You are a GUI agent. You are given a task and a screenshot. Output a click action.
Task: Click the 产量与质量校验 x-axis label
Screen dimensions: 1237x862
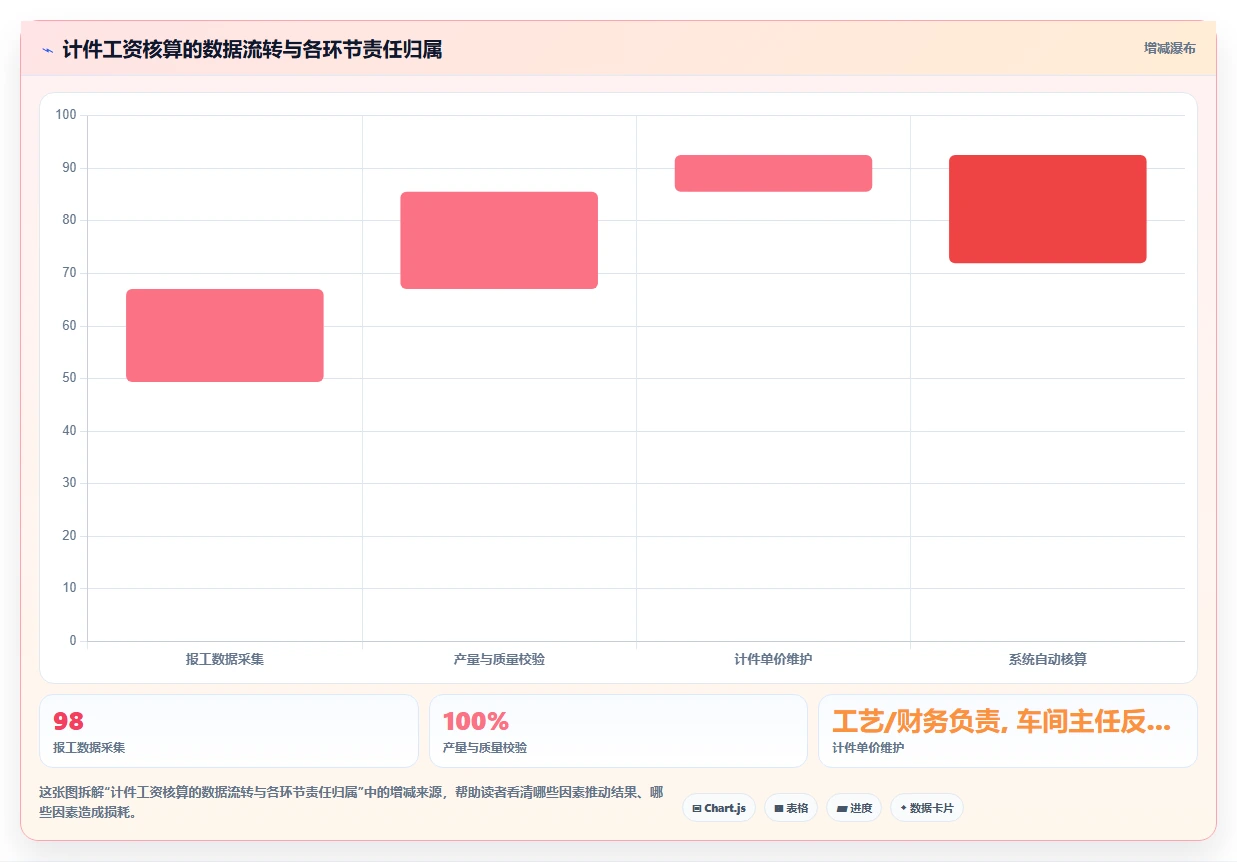499,660
